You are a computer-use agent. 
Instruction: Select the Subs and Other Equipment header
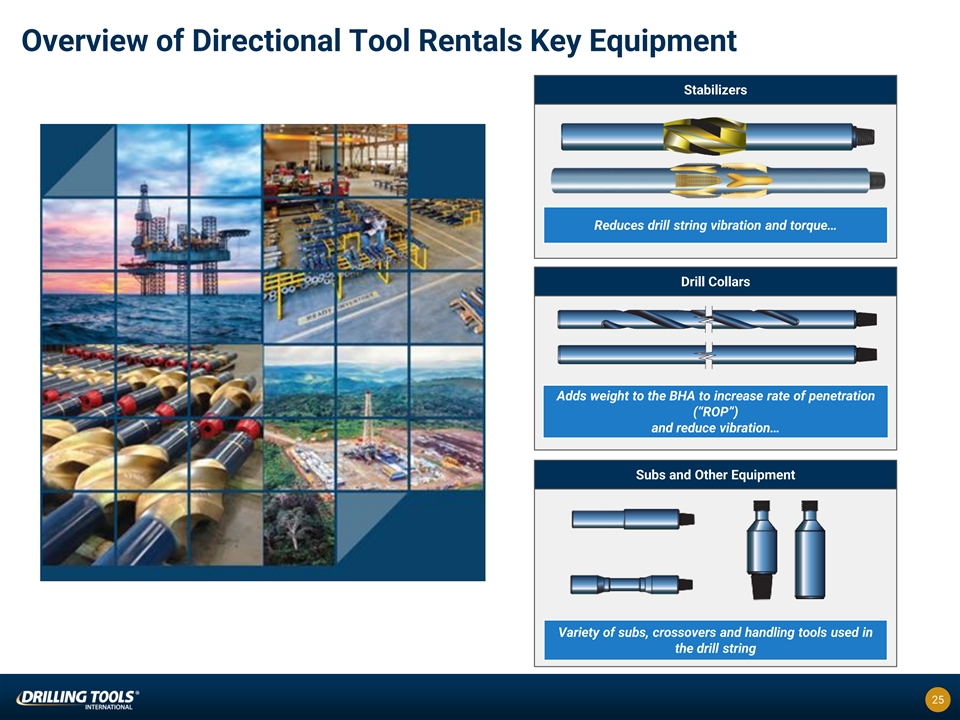click(x=715, y=474)
